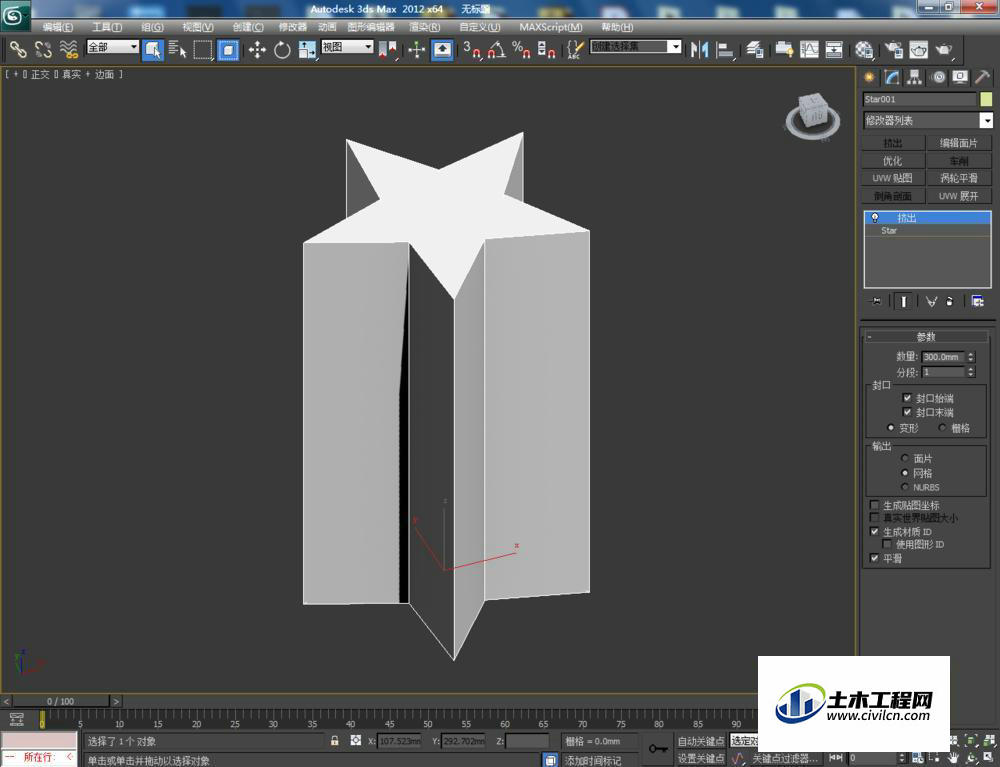The image size is (1000, 767).
Task: Click the Bind to Space Warp icon
Action: 68,49
